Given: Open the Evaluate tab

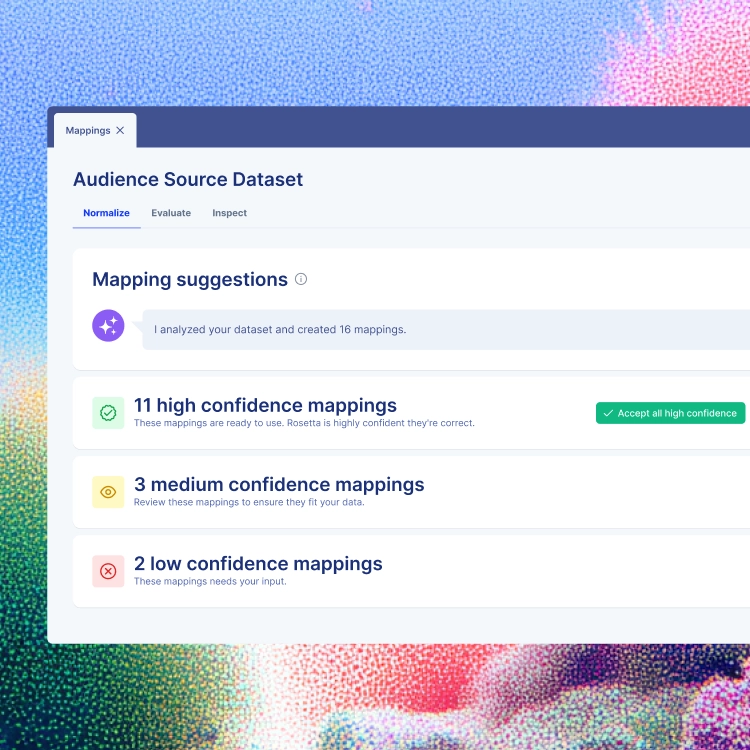Looking at the screenshot, I should click(x=171, y=213).
